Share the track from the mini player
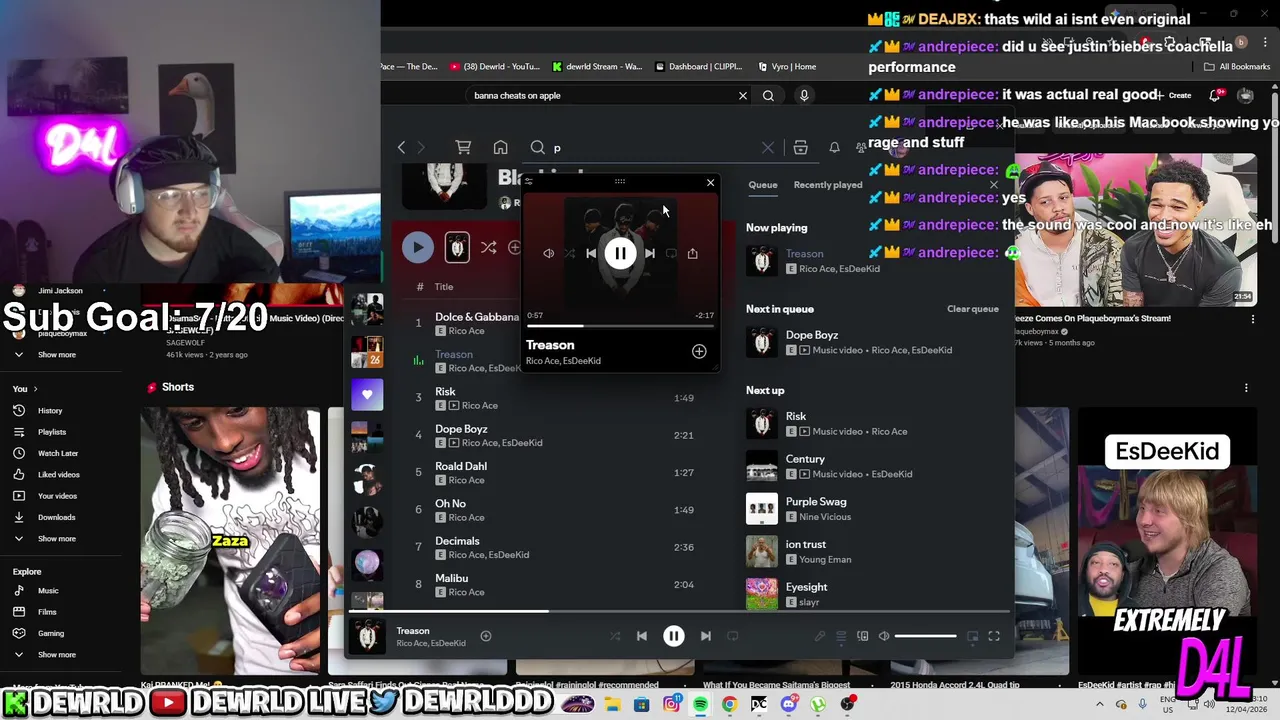The height and width of the screenshot is (720, 1280). click(692, 254)
